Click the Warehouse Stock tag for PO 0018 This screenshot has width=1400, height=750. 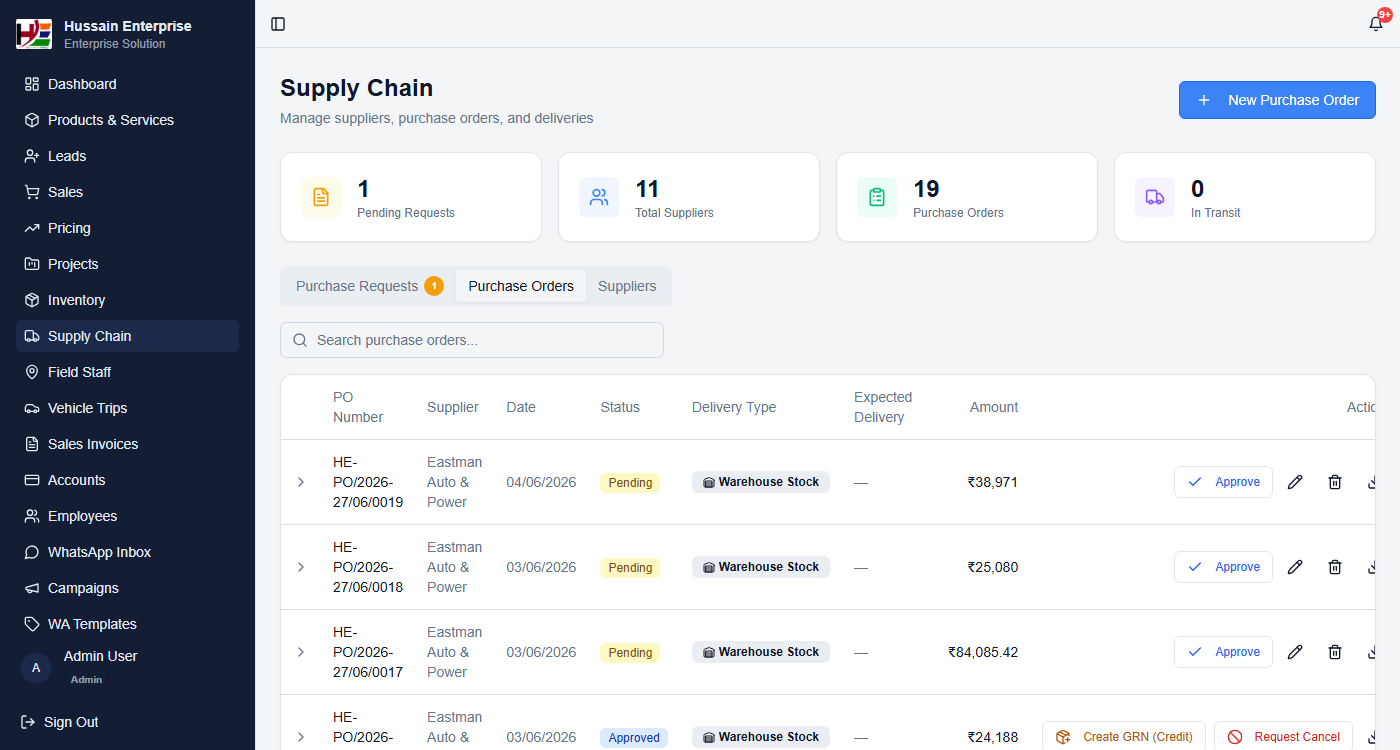pos(761,567)
